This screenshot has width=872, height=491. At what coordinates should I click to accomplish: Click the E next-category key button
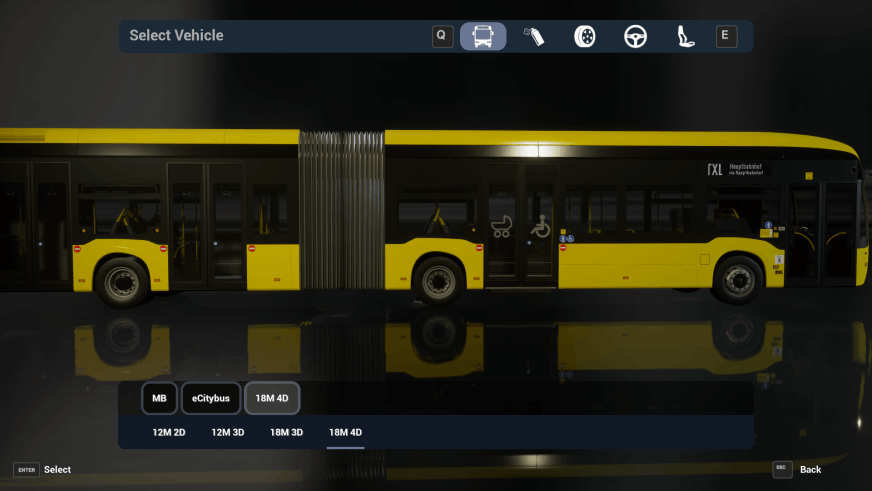(x=726, y=36)
